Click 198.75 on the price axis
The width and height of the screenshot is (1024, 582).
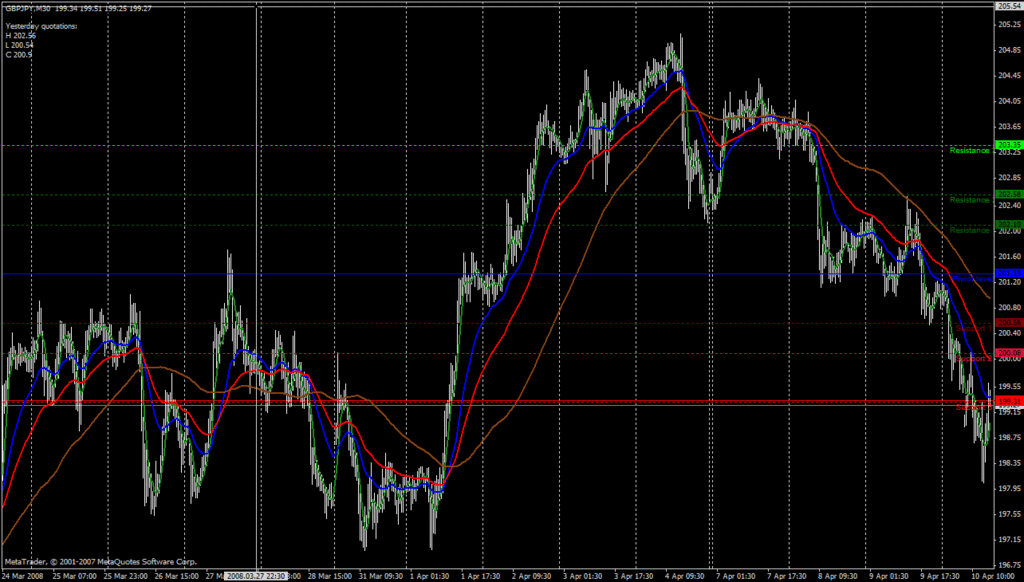click(x=1010, y=438)
